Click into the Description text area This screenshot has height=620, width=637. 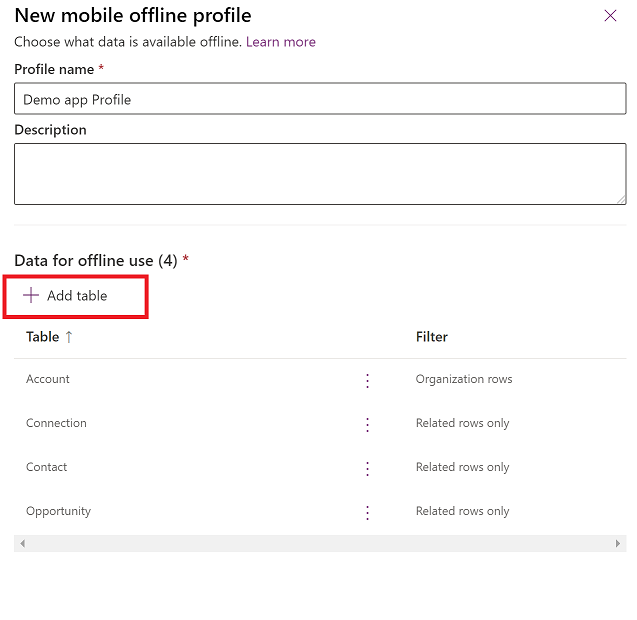click(x=320, y=173)
